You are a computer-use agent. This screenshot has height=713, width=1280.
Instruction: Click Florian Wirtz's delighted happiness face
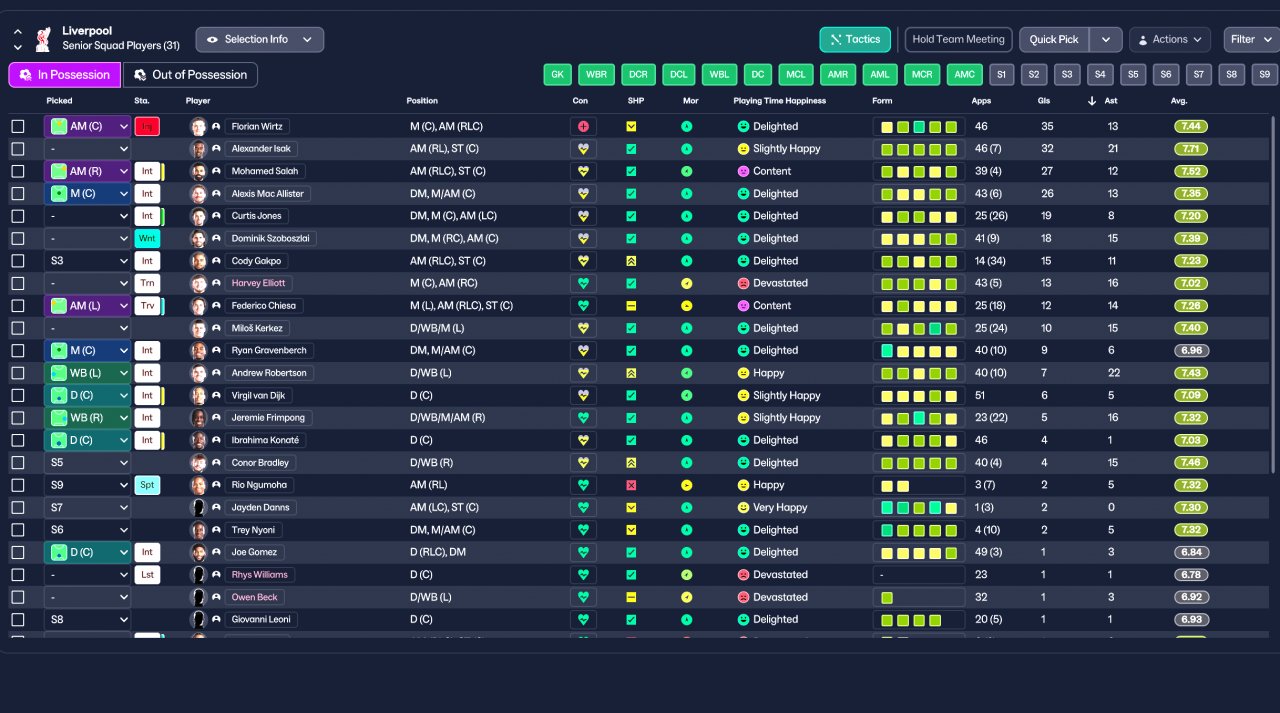(743, 127)
